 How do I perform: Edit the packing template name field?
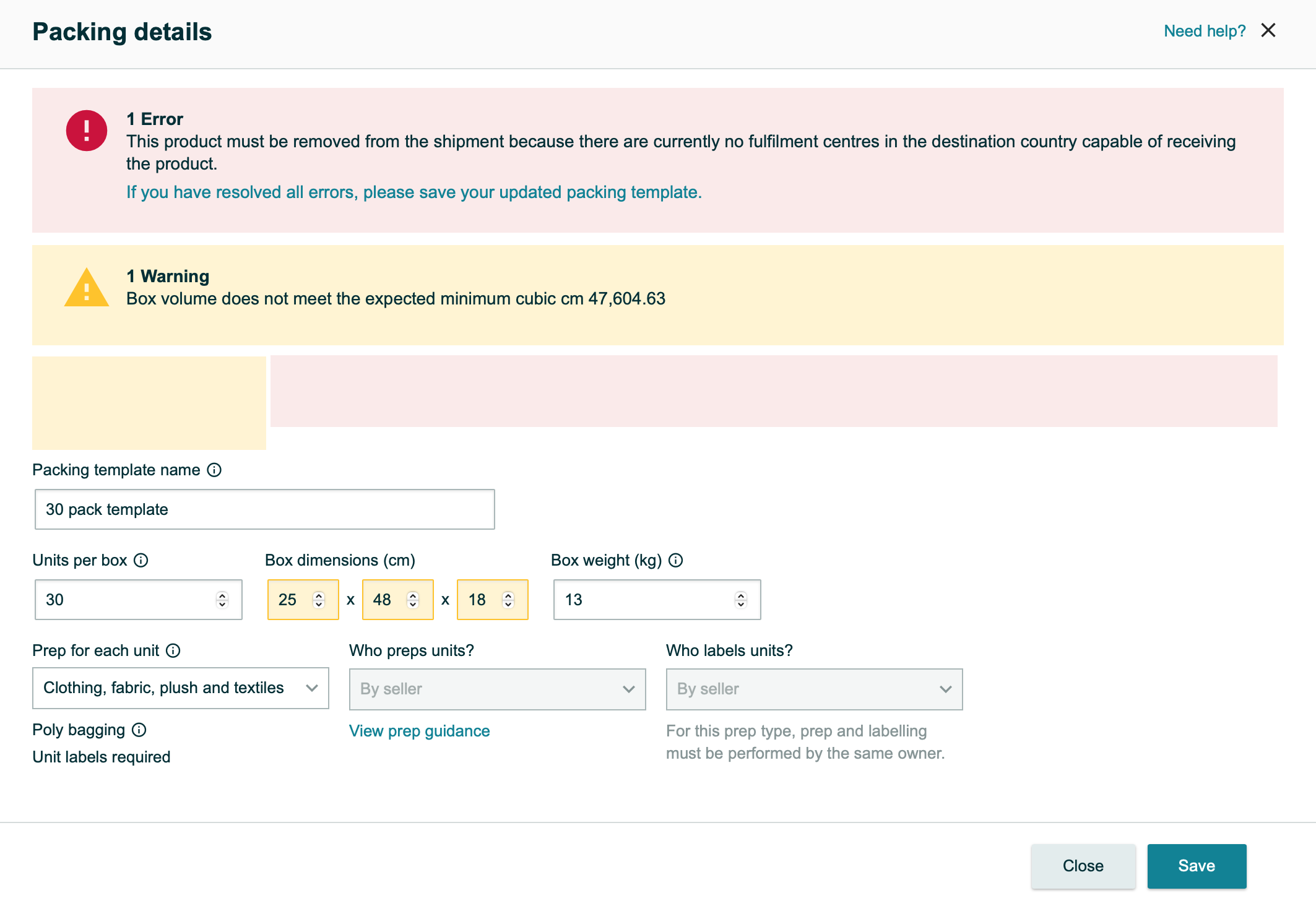click(265, 509)
